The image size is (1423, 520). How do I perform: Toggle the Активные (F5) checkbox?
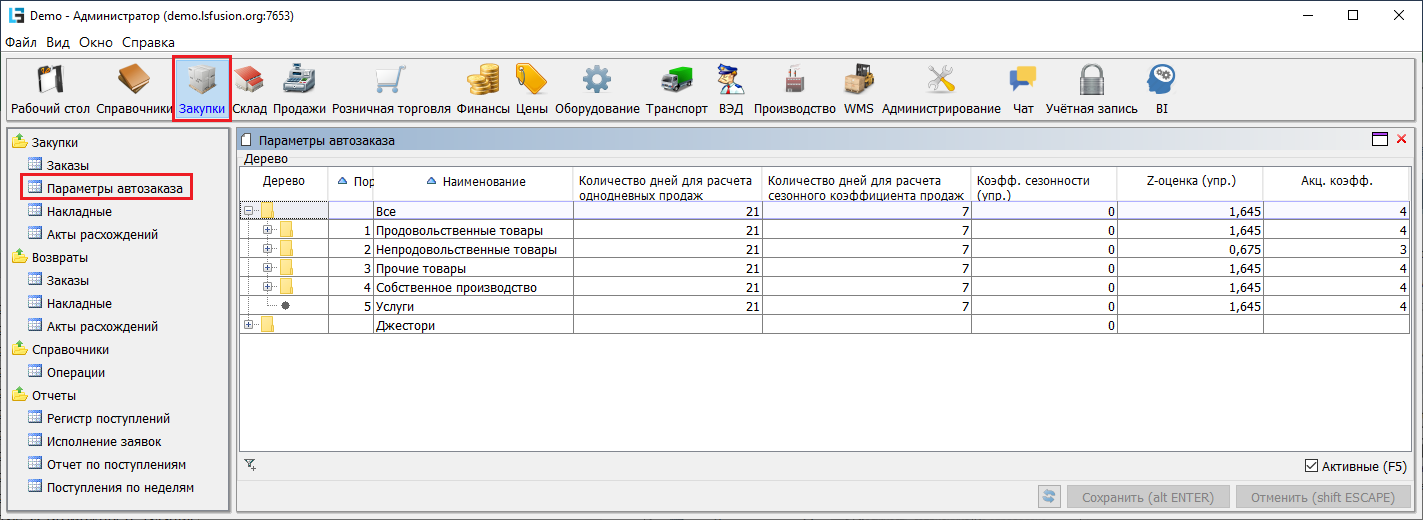[x=1312, y=466]
